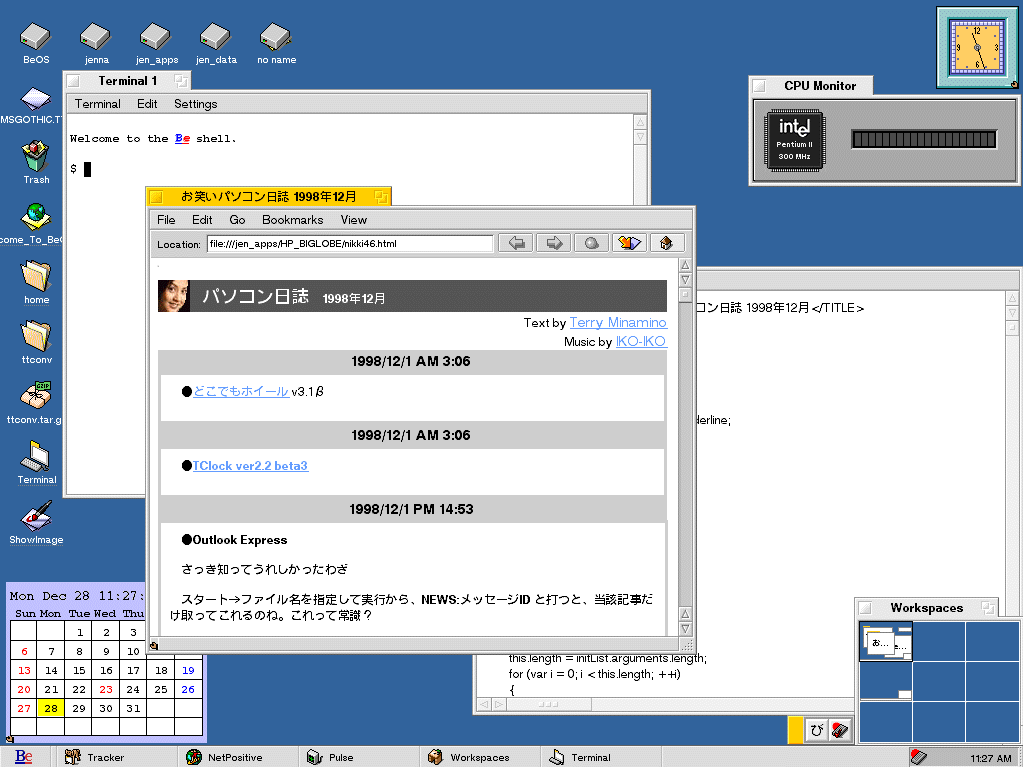
Task: Open the TClock ver2.2 beta3 link
Action: (x=250, y=466)
